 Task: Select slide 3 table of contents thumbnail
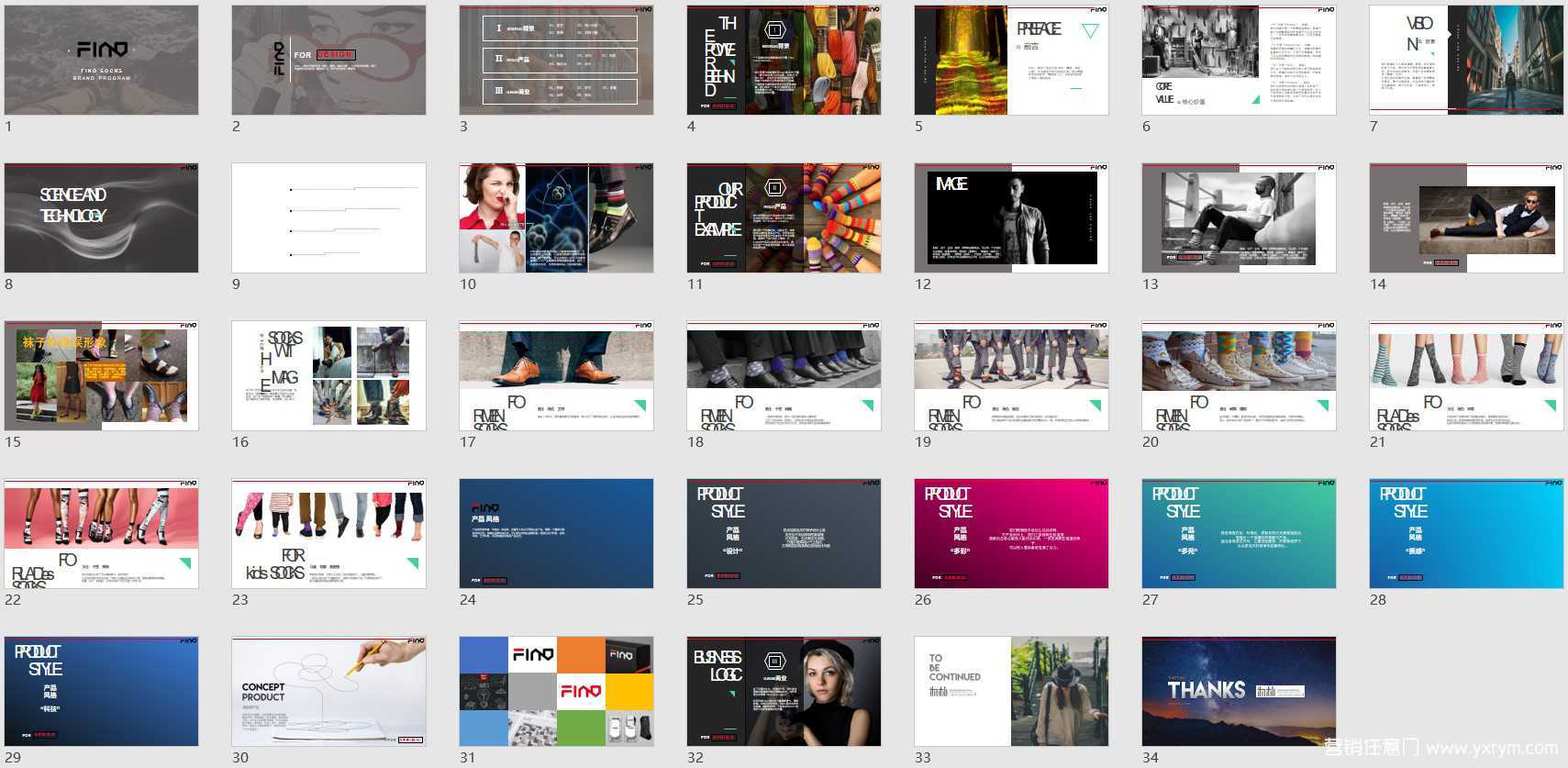[x=556, y=60]
